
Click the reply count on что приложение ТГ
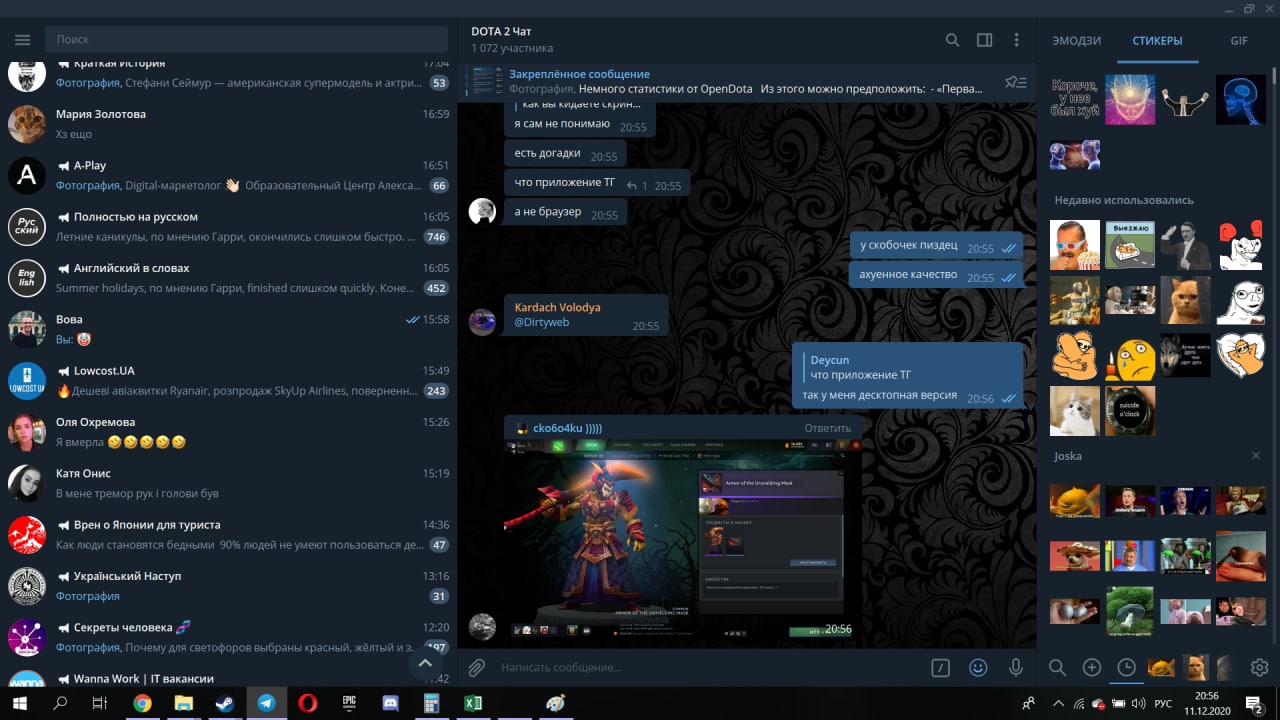pos(637,186)
